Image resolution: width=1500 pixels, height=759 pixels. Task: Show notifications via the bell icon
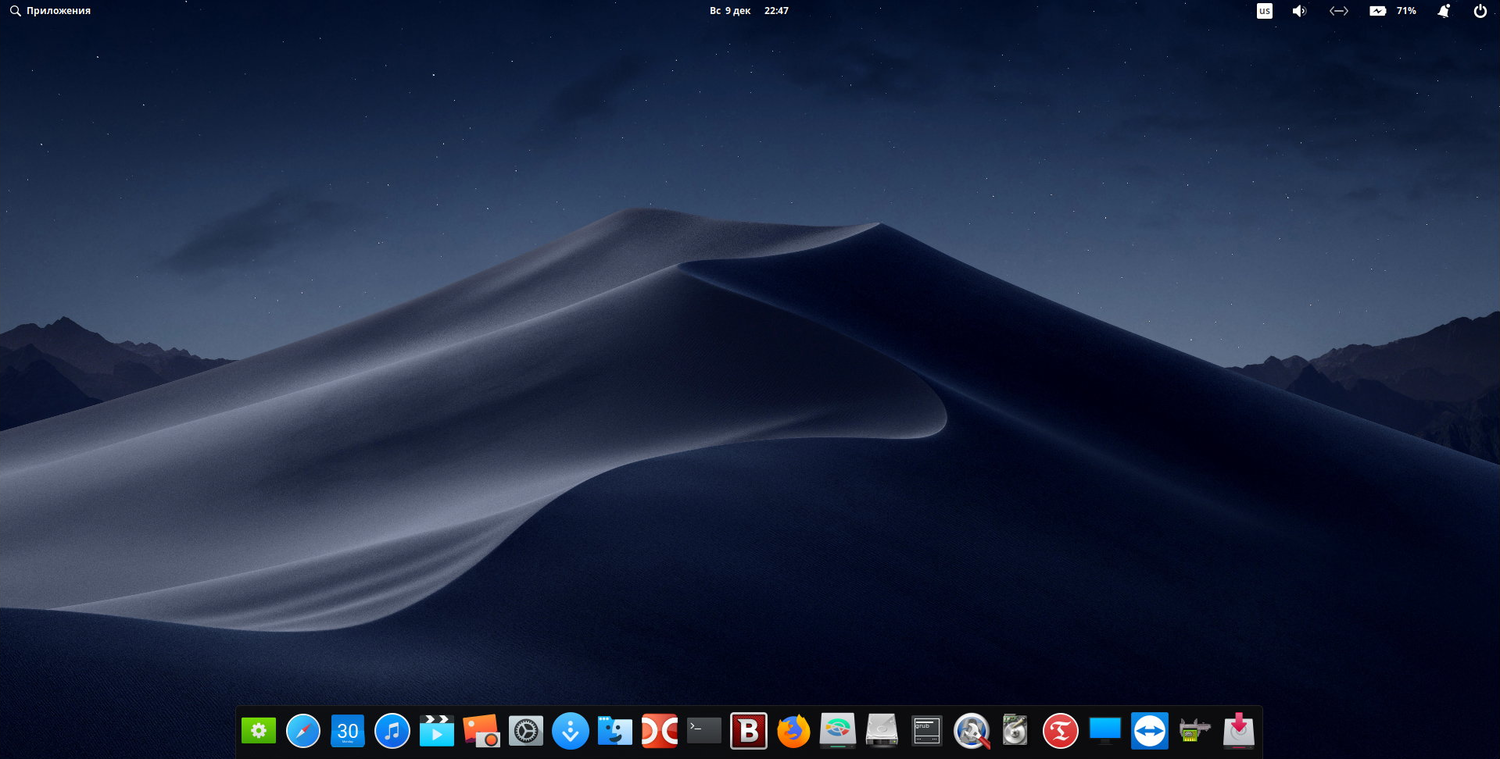1443,11
